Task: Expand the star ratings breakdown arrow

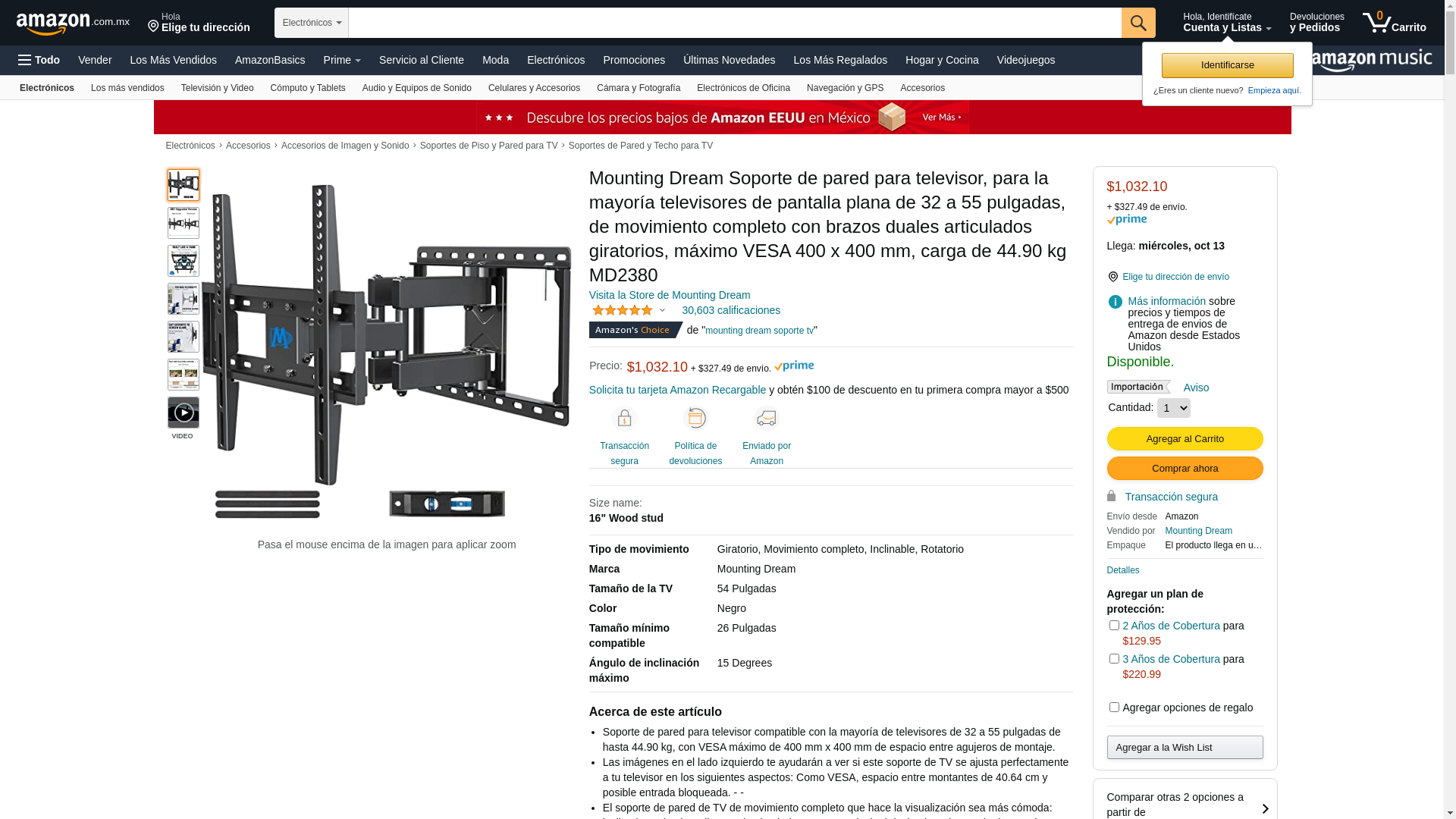Action: pos(662,310)
